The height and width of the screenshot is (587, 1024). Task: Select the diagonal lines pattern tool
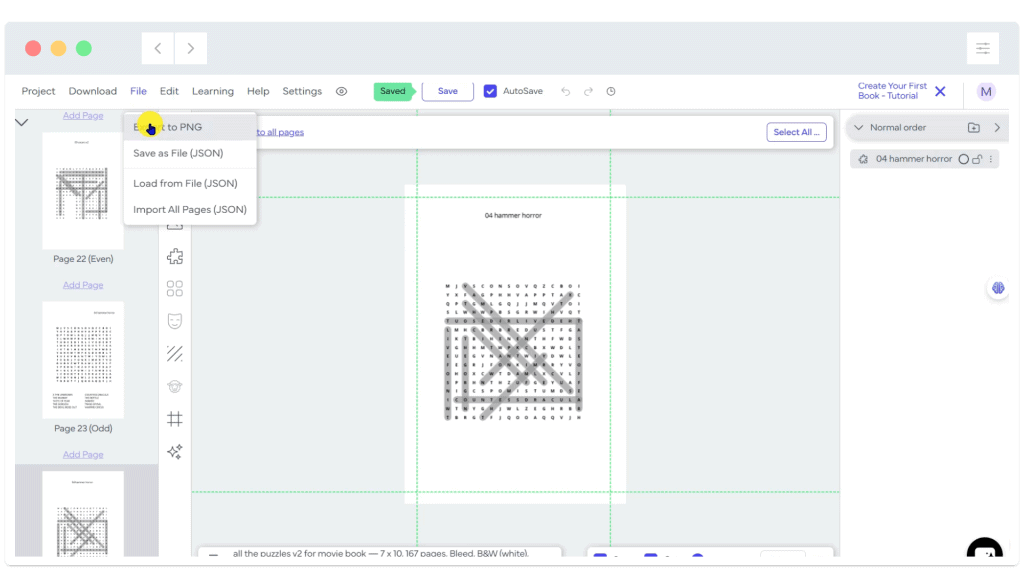pyautogui.click(x=174, y=354)
